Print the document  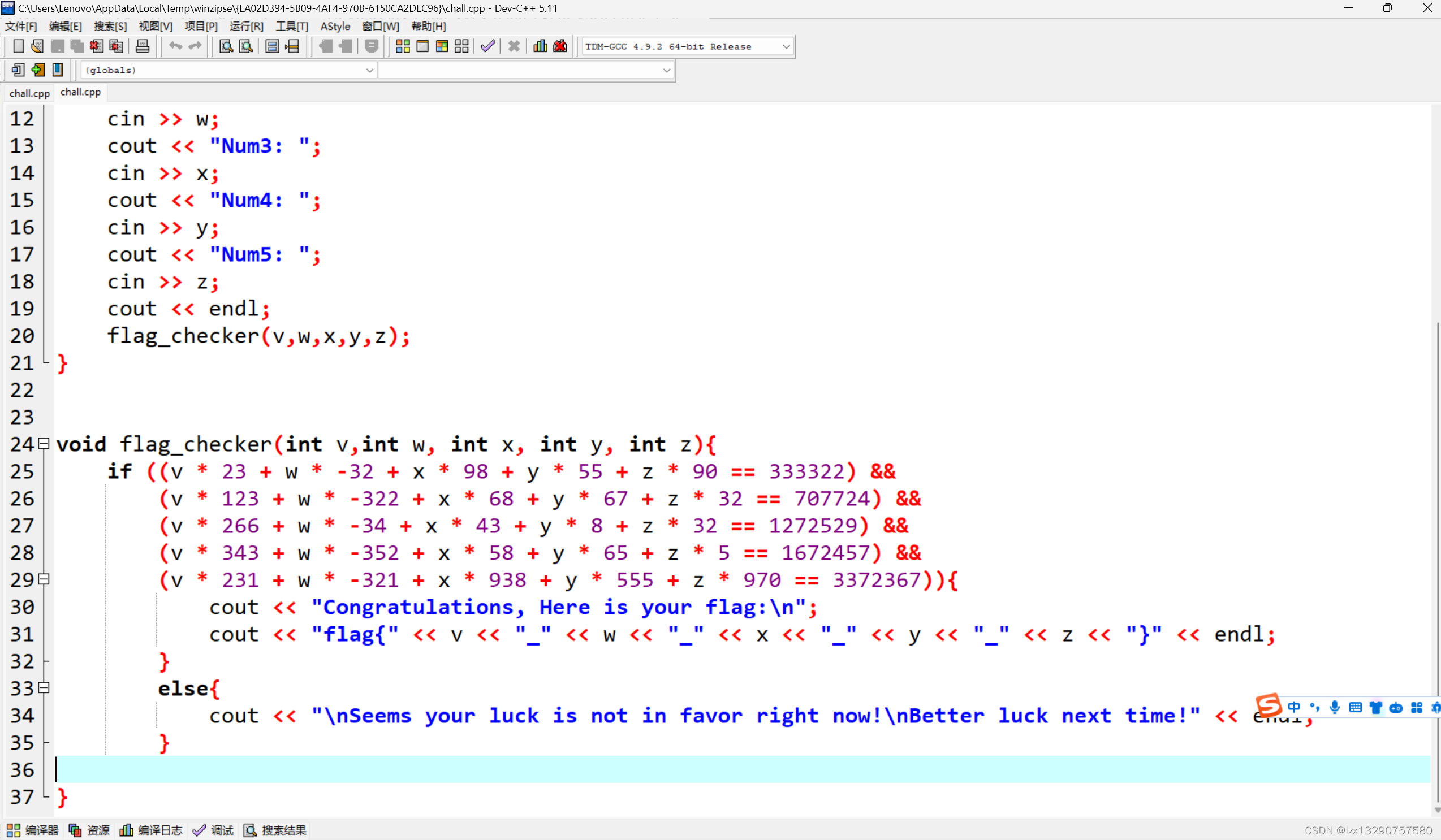[x=143, y=46]
